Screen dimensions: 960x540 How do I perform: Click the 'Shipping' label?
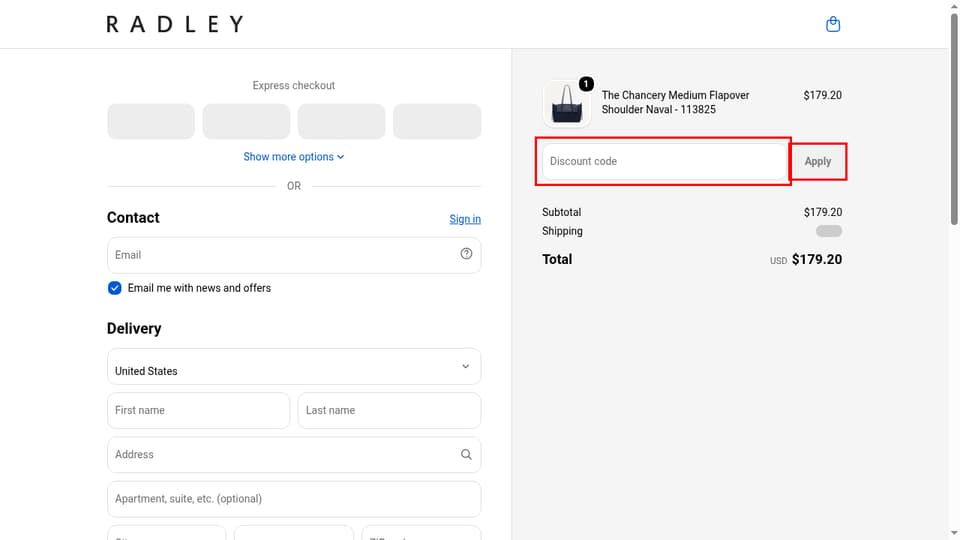point(562,231)
